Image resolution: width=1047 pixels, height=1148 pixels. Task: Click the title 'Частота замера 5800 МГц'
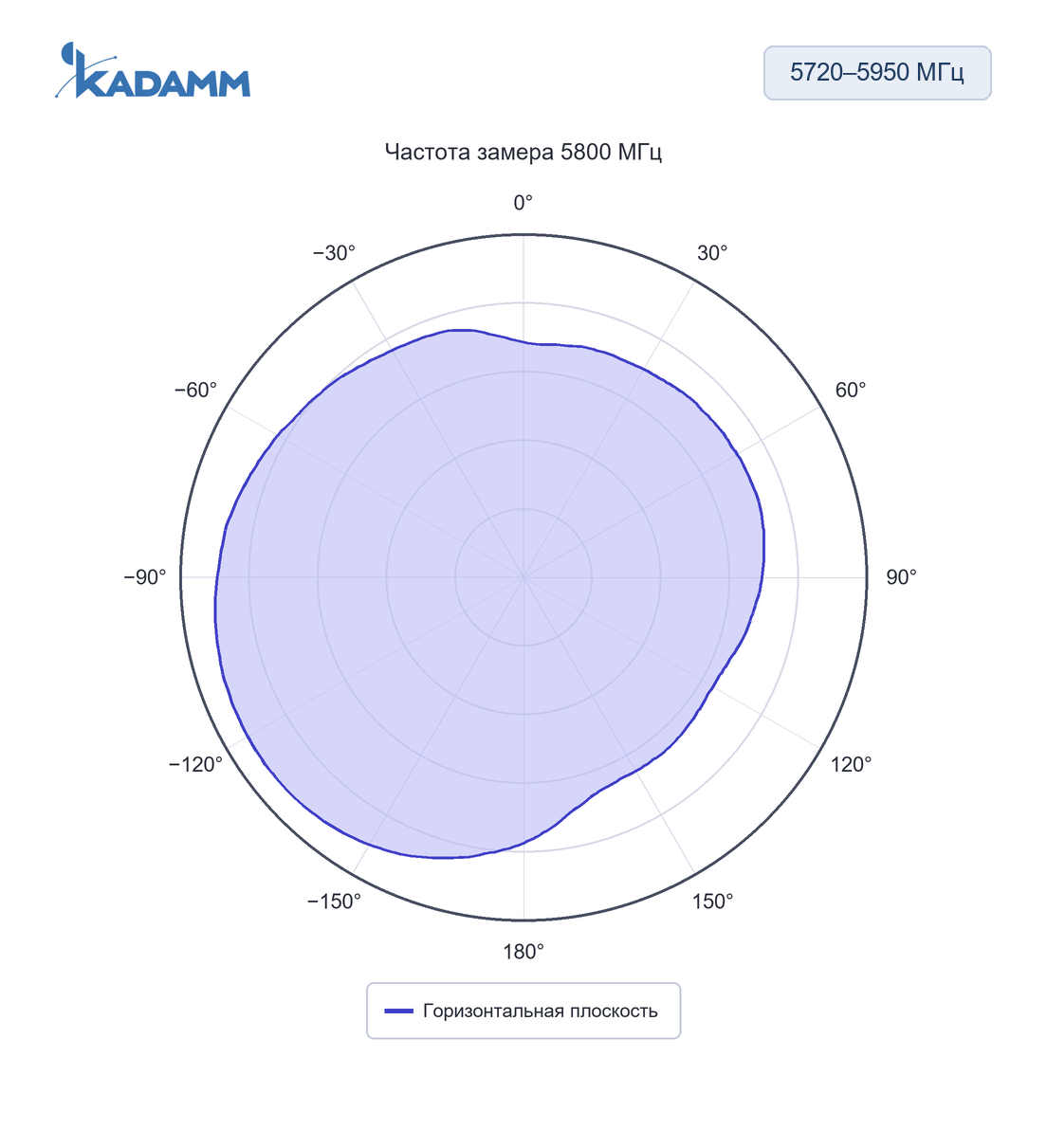click(523, 152)
